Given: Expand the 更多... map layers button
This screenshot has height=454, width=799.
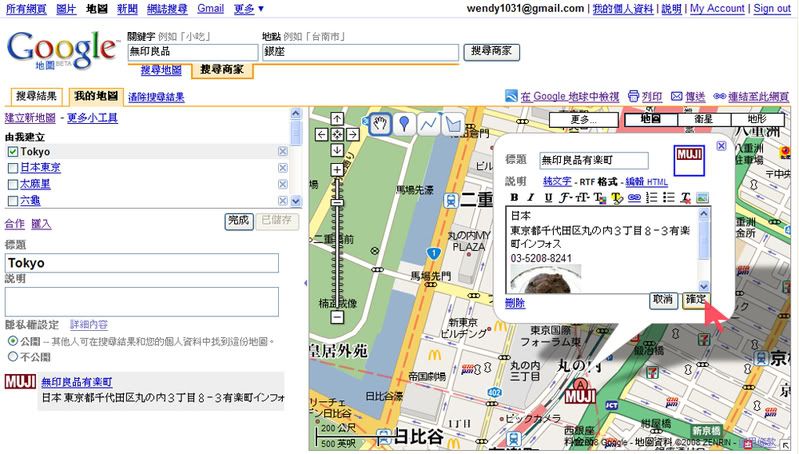Looking at the screenshot, I should coord(582,119).
